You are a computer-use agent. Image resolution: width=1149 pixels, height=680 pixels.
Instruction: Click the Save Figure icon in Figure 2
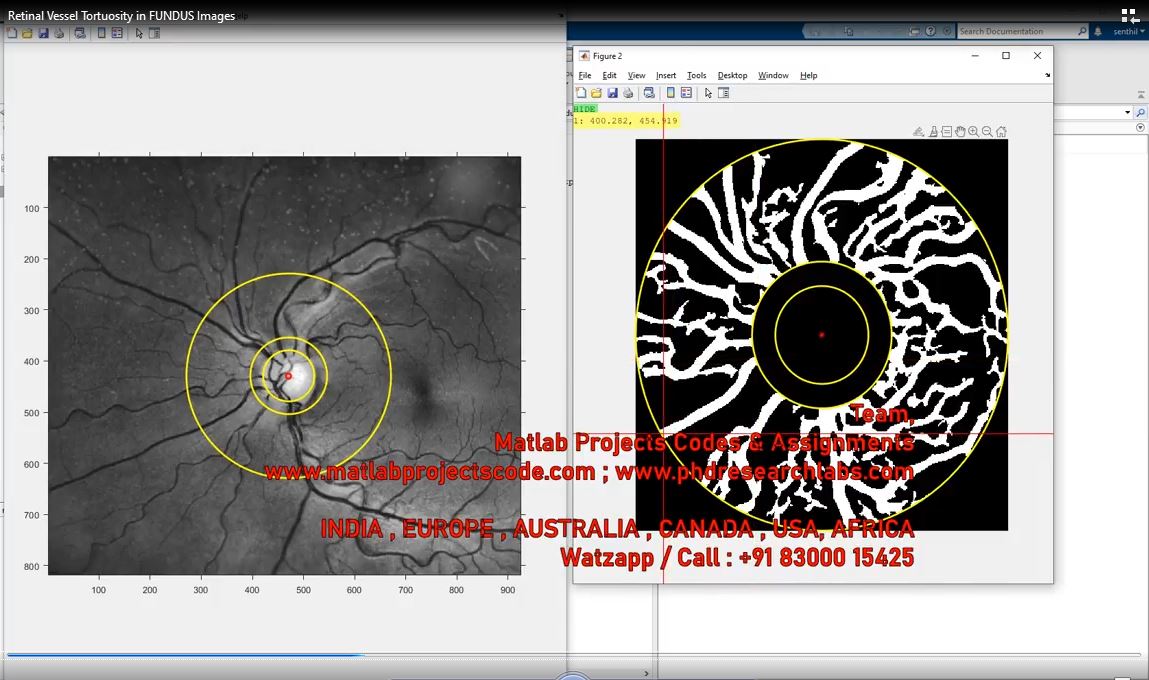pos(612,93)
